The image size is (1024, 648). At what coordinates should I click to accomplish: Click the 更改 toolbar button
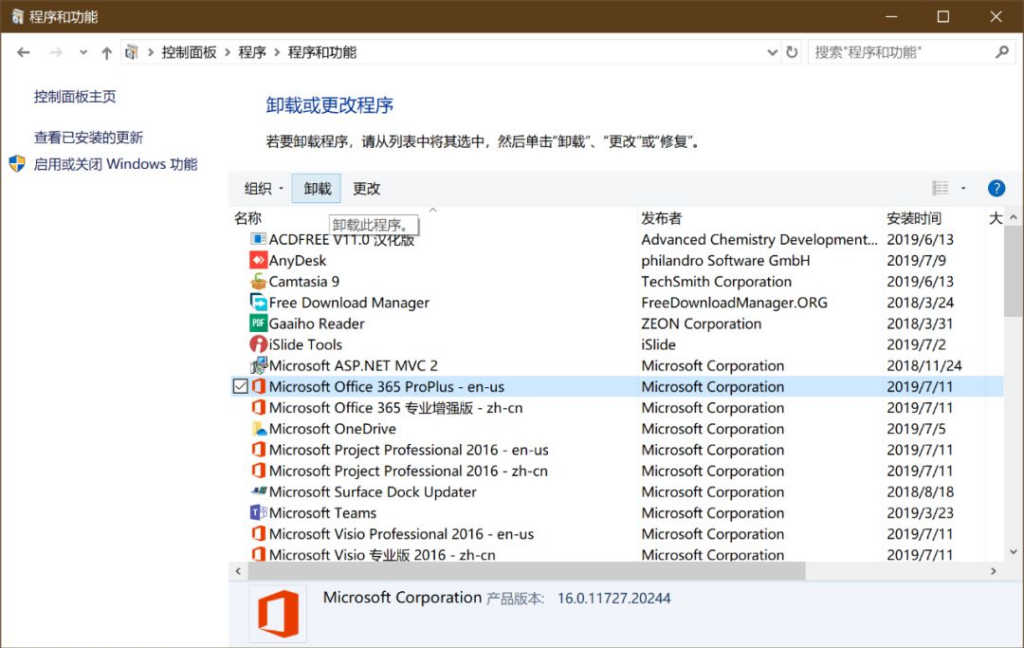[x=366, y=189]
